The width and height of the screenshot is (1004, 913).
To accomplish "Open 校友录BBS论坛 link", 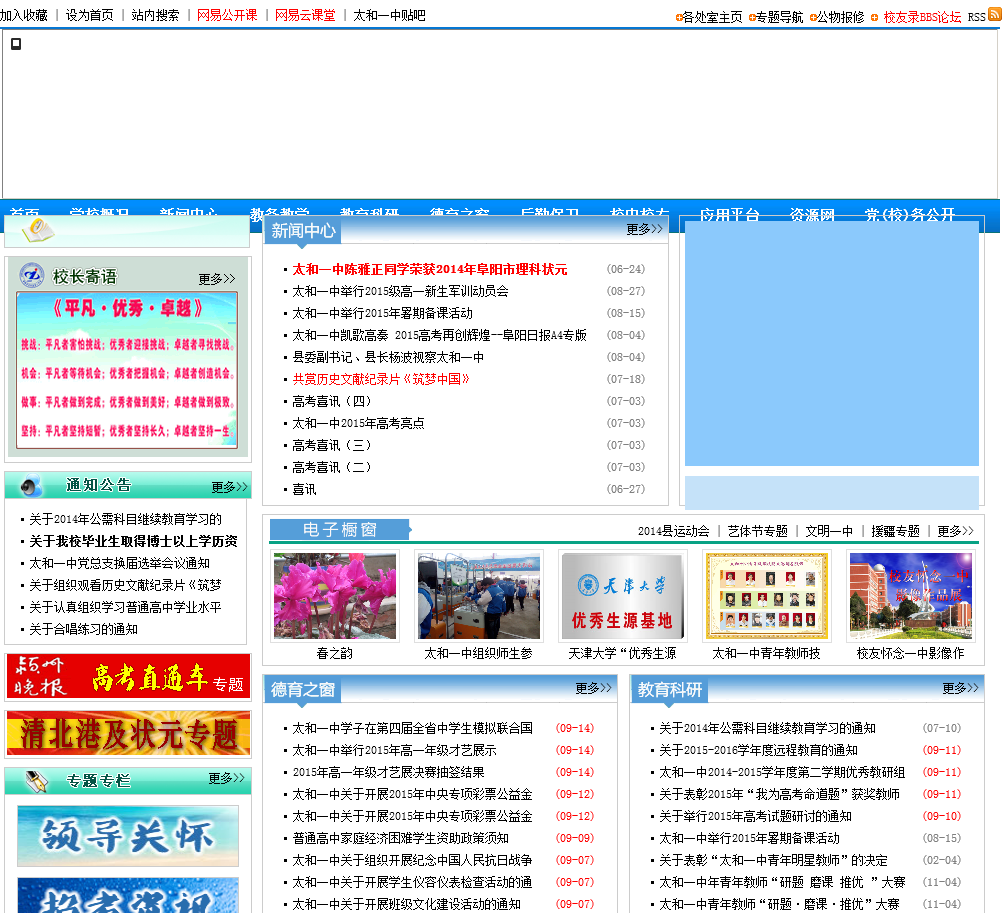I will pyautogui.click(x=922, y=17).
